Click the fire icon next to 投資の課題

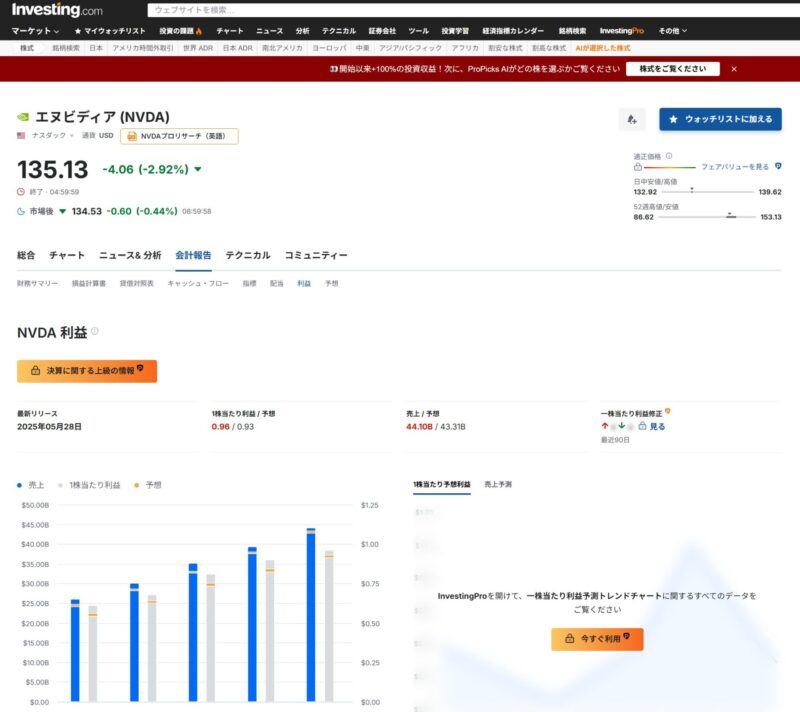coord(198,31)
